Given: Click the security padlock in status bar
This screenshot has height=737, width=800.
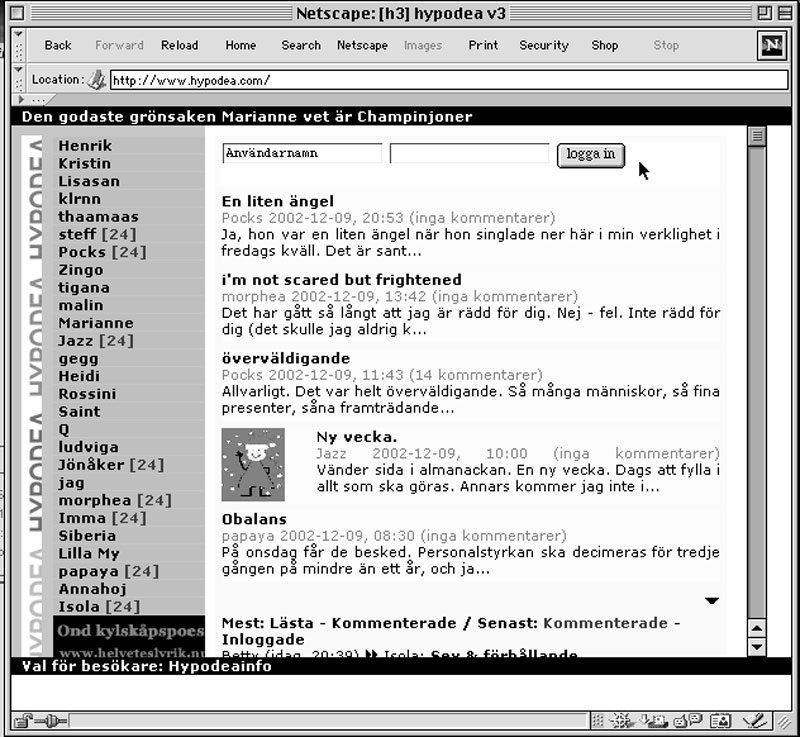Looking at the screenshot, I should [x=24, y=720].
